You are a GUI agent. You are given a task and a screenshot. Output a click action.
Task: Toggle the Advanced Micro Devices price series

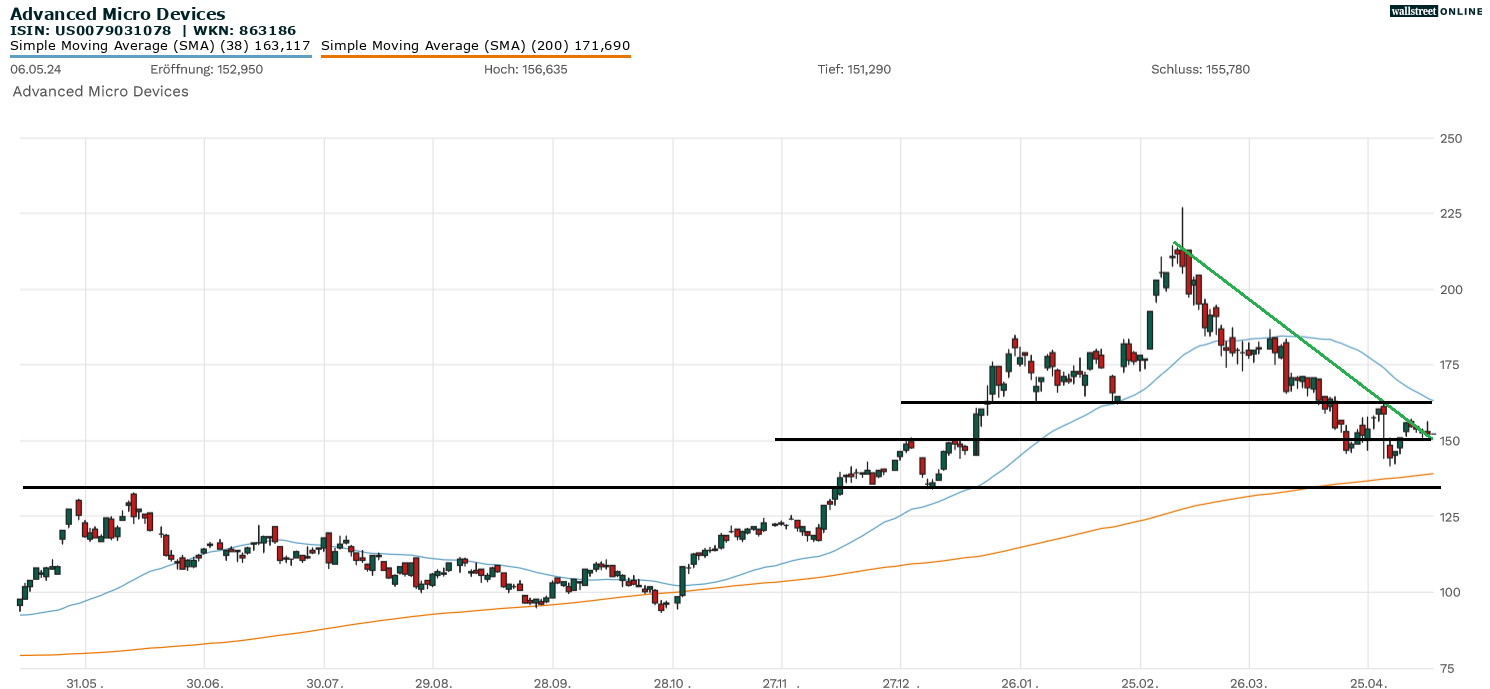100,91
